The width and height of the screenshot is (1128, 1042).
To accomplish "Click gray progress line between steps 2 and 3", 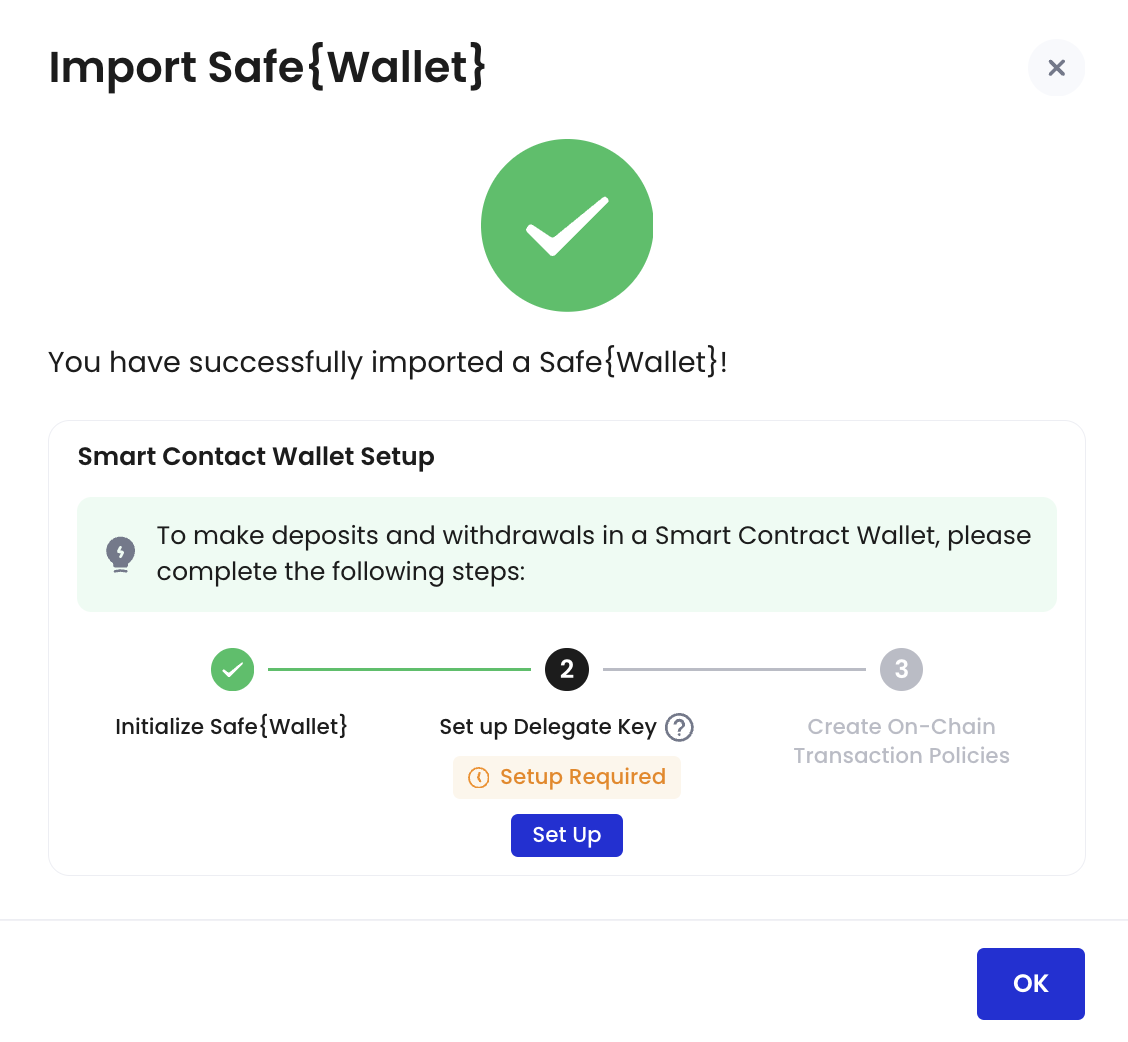I will pyautogui.click(x=734, y=669).
